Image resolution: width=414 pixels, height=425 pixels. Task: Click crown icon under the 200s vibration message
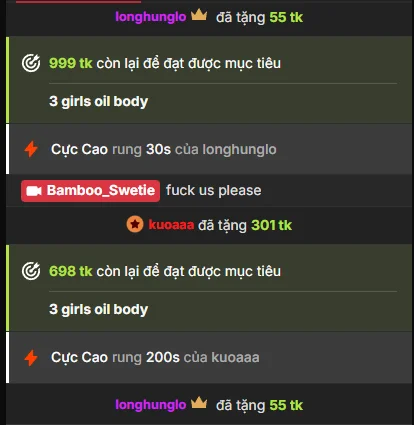tap(199, 403)
